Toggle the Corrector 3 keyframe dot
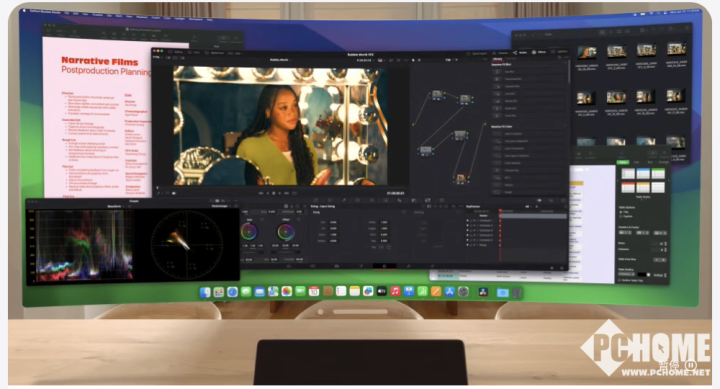 467,231
